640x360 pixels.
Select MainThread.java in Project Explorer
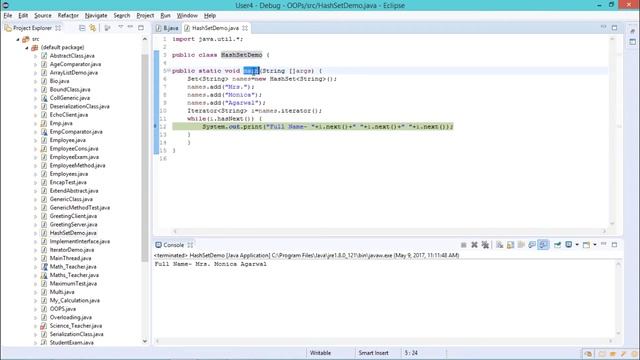[70, 258]
